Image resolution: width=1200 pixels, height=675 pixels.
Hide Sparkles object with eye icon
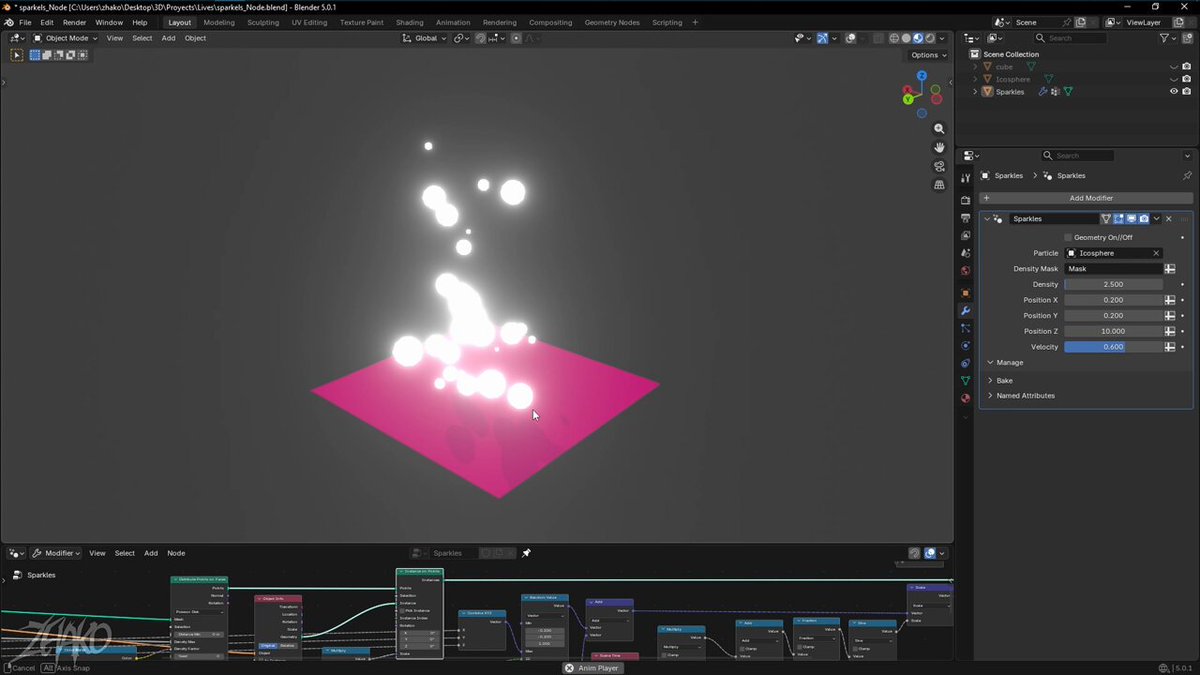coord(1174,91)
